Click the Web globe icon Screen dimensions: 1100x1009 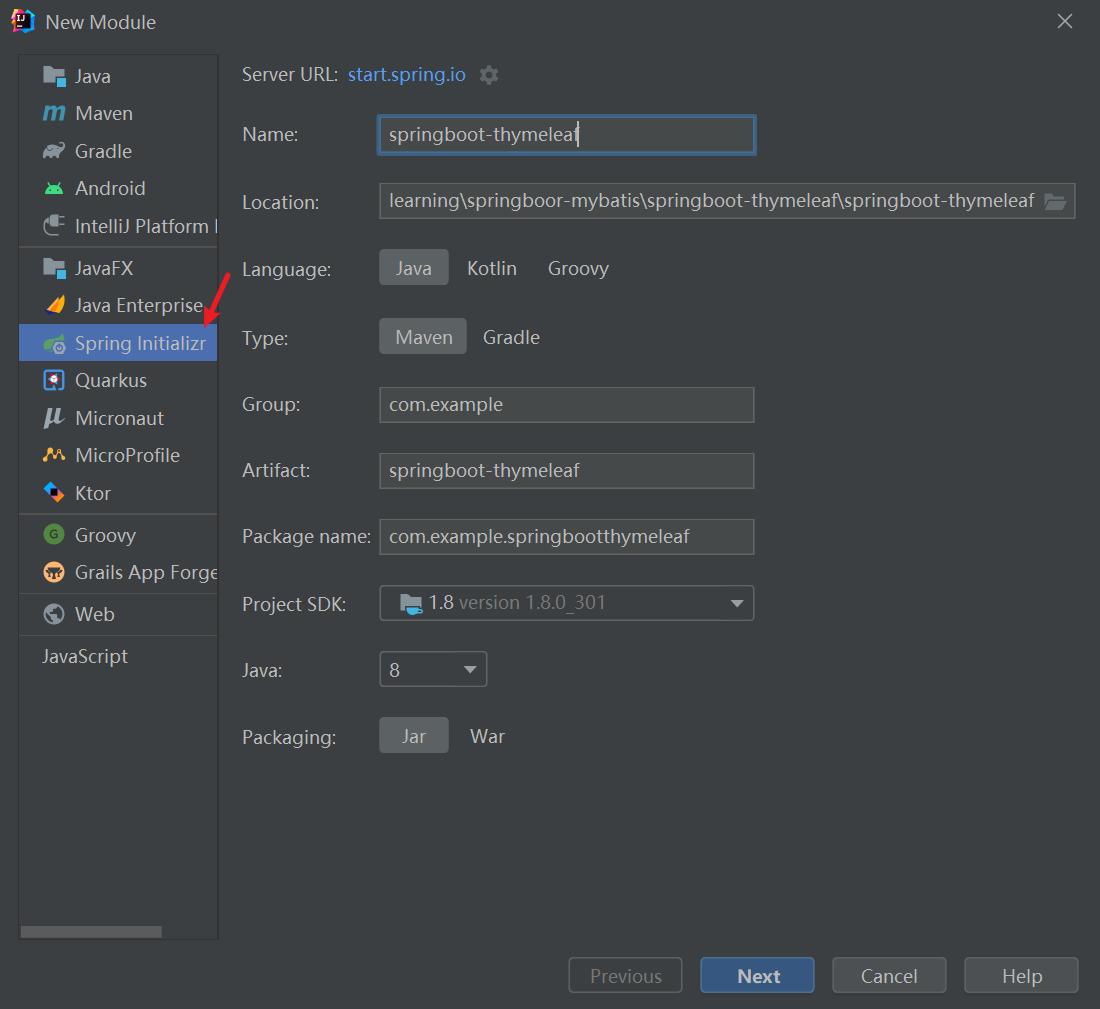point(54,614)
